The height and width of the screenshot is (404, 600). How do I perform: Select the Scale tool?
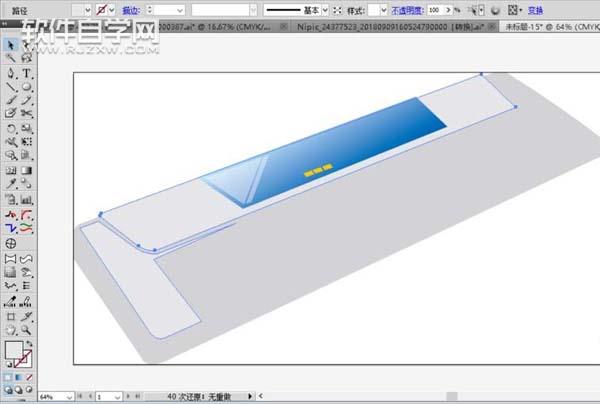click(x=26, y=128)
